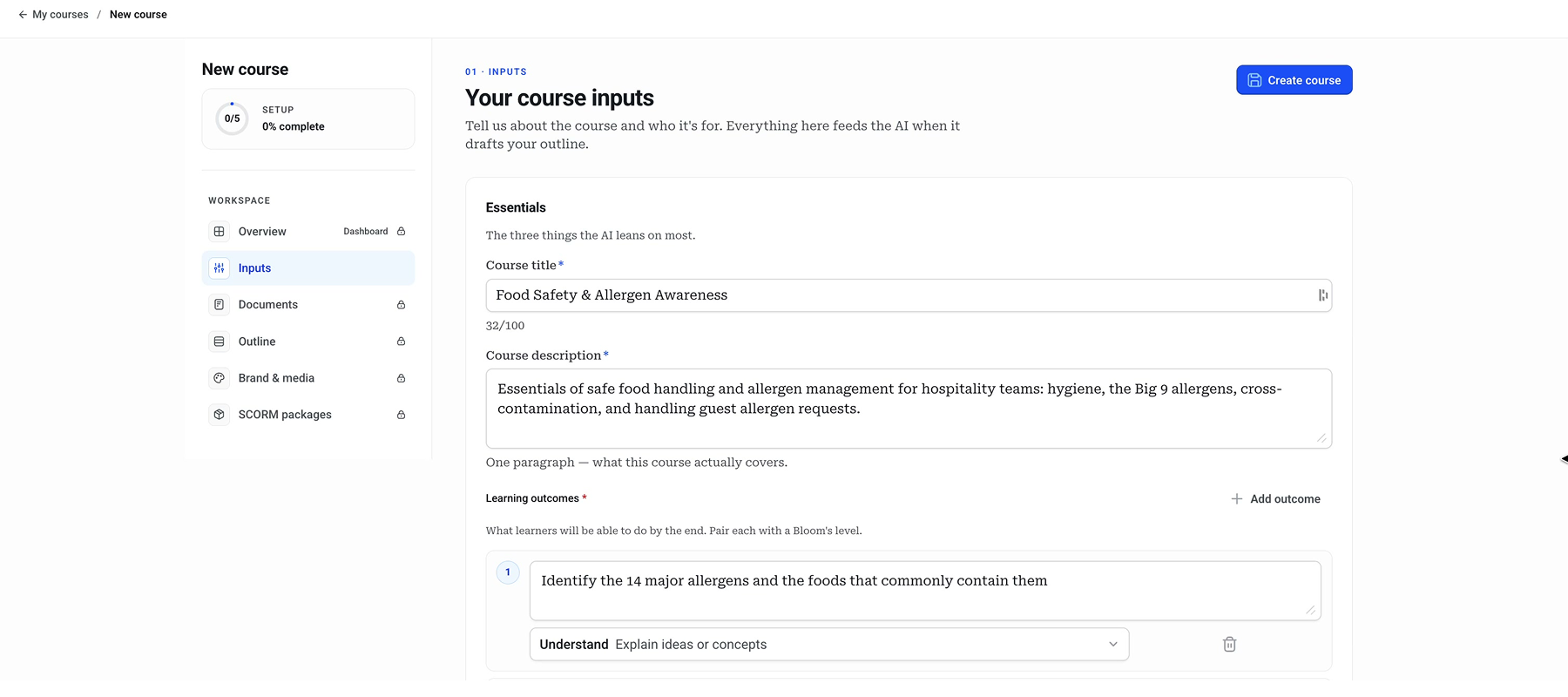The width and height of the screenshot is (1568, 697).
Task: Click the SCORM packages cube icon
Action: coord(220,415)
